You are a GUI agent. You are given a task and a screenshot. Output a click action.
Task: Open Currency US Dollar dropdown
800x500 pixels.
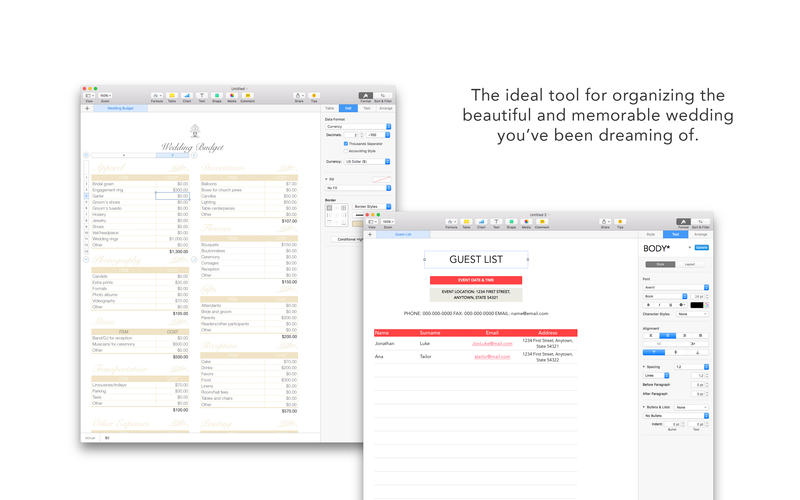[367, 161]
